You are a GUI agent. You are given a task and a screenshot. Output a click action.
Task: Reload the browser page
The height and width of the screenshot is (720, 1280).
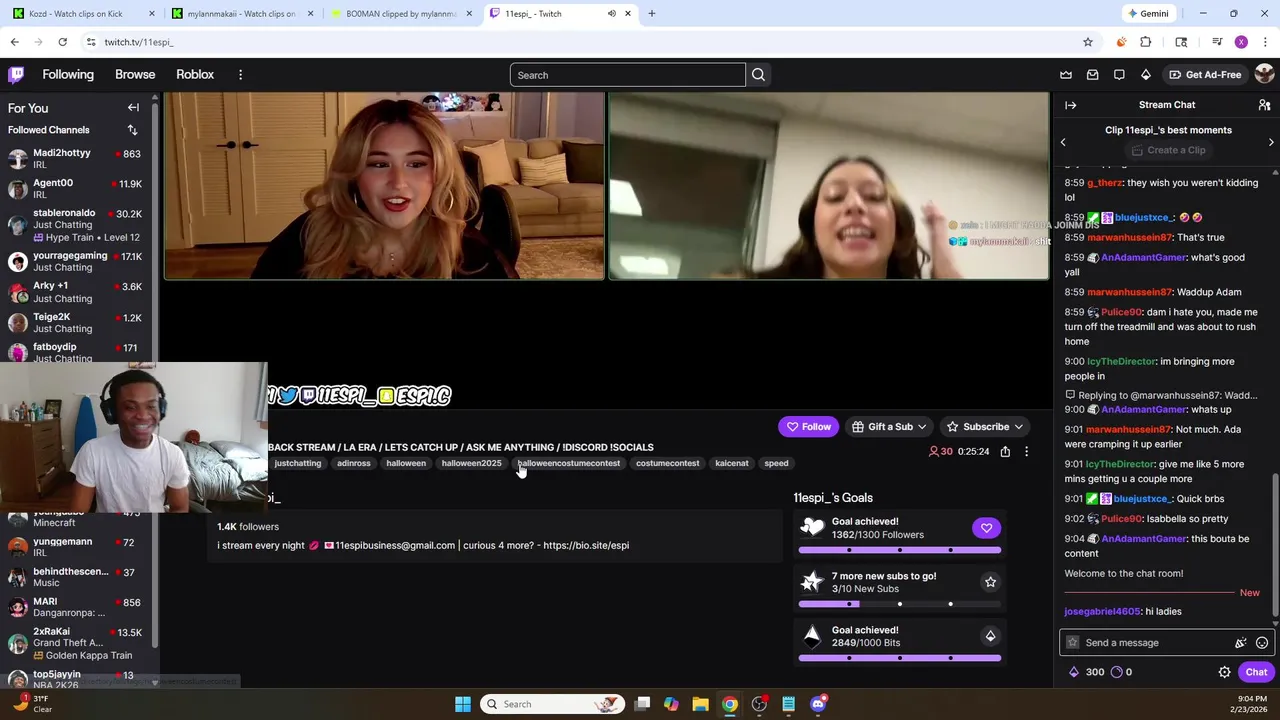(x=62, y=42)
